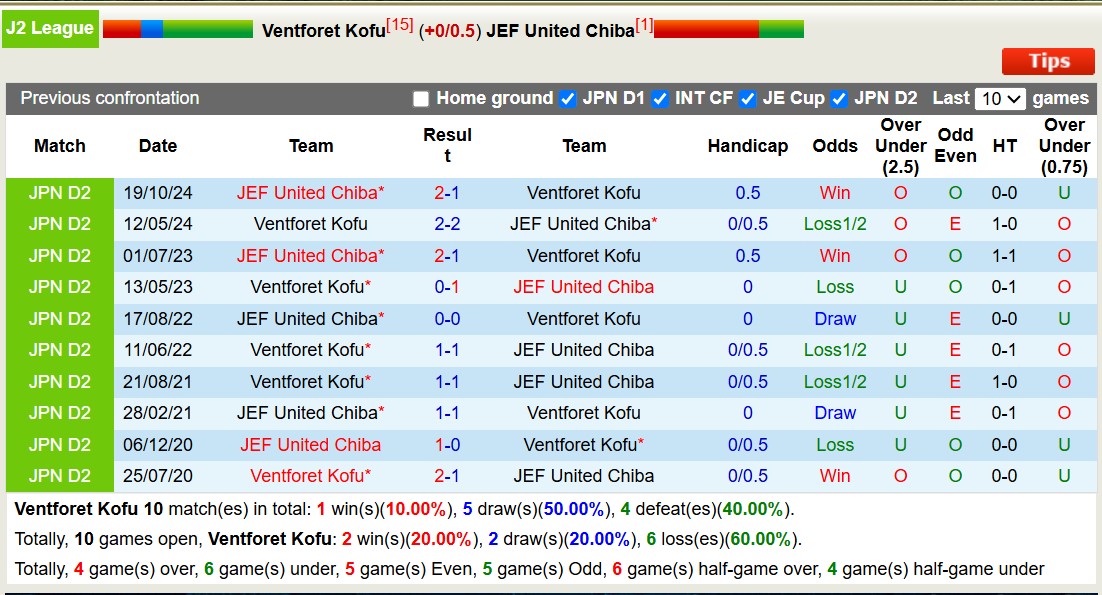Click the Handicap column header
Screen dimensions: 1102x595
point(748,146)
